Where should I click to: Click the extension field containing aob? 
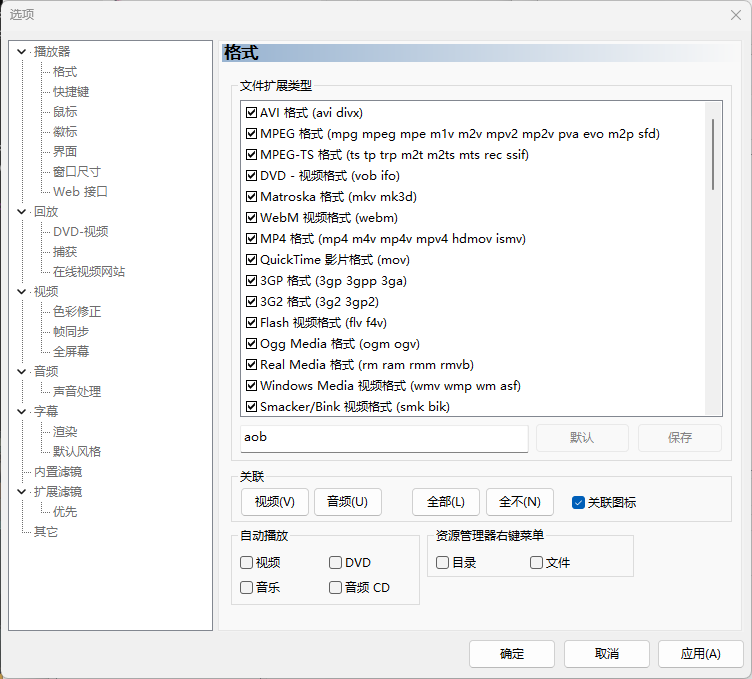click(x=384, y=438)
